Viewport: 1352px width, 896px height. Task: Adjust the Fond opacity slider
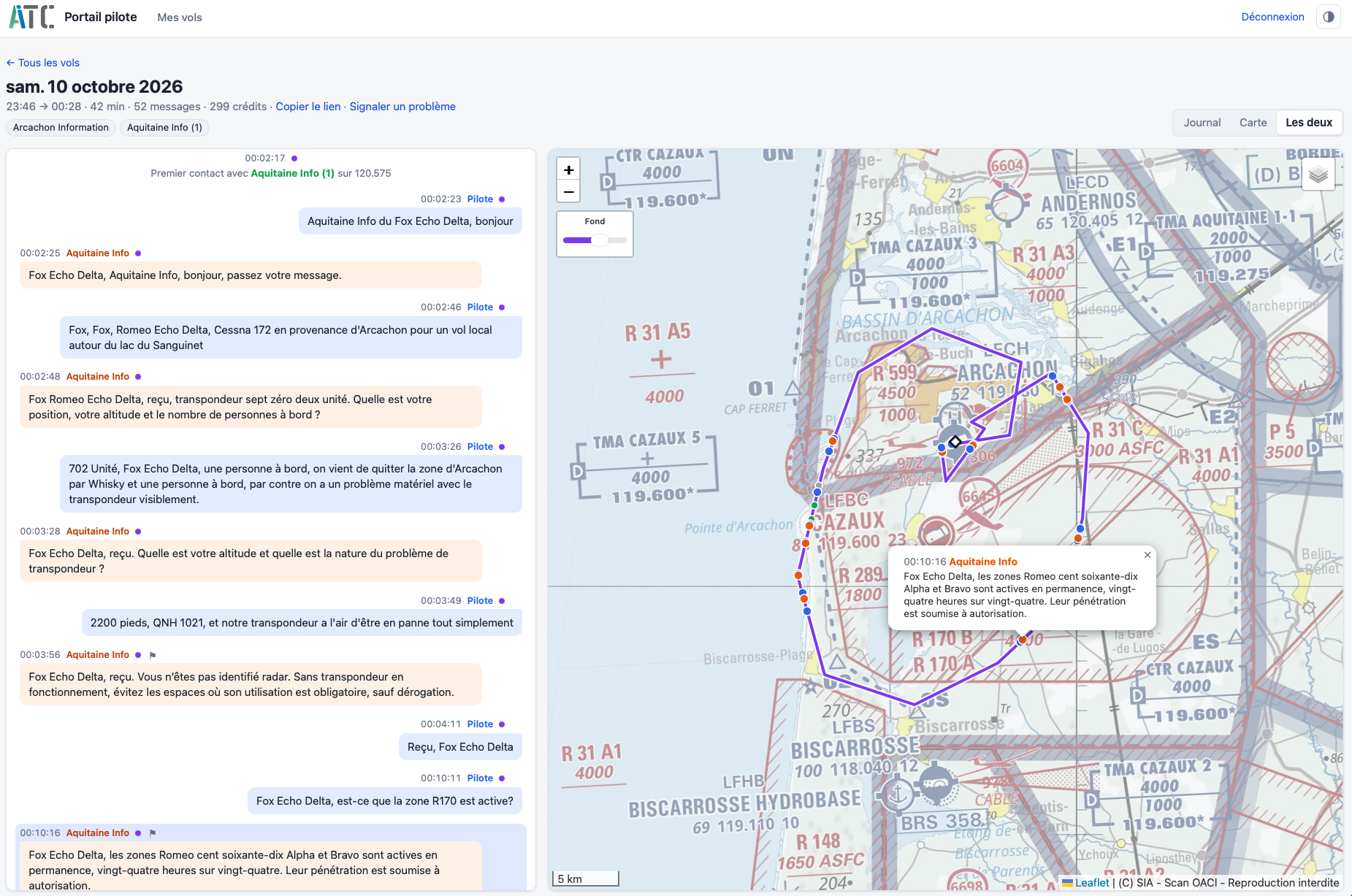595,240
